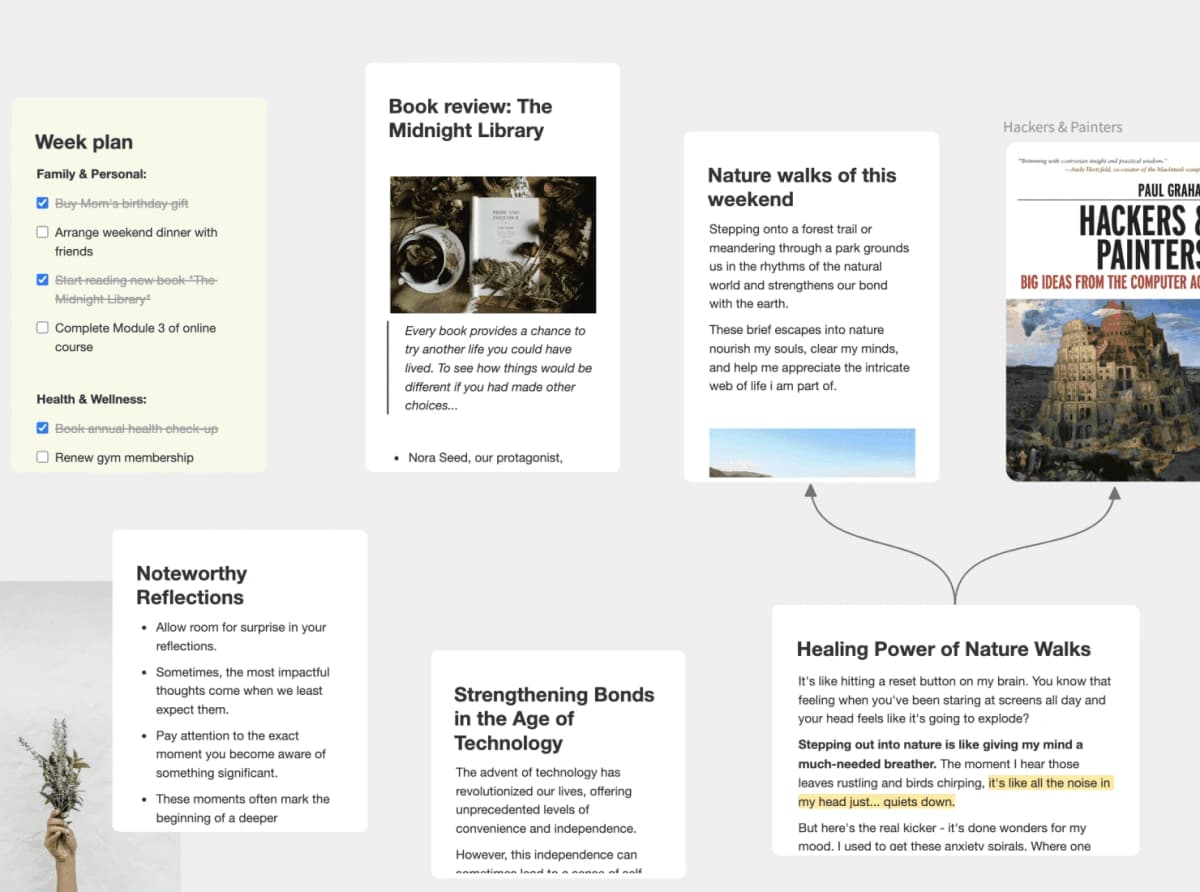The image size is (1200, 892).
Task: Click the quote starting Every book provides a chance
Action: (499, 368)
